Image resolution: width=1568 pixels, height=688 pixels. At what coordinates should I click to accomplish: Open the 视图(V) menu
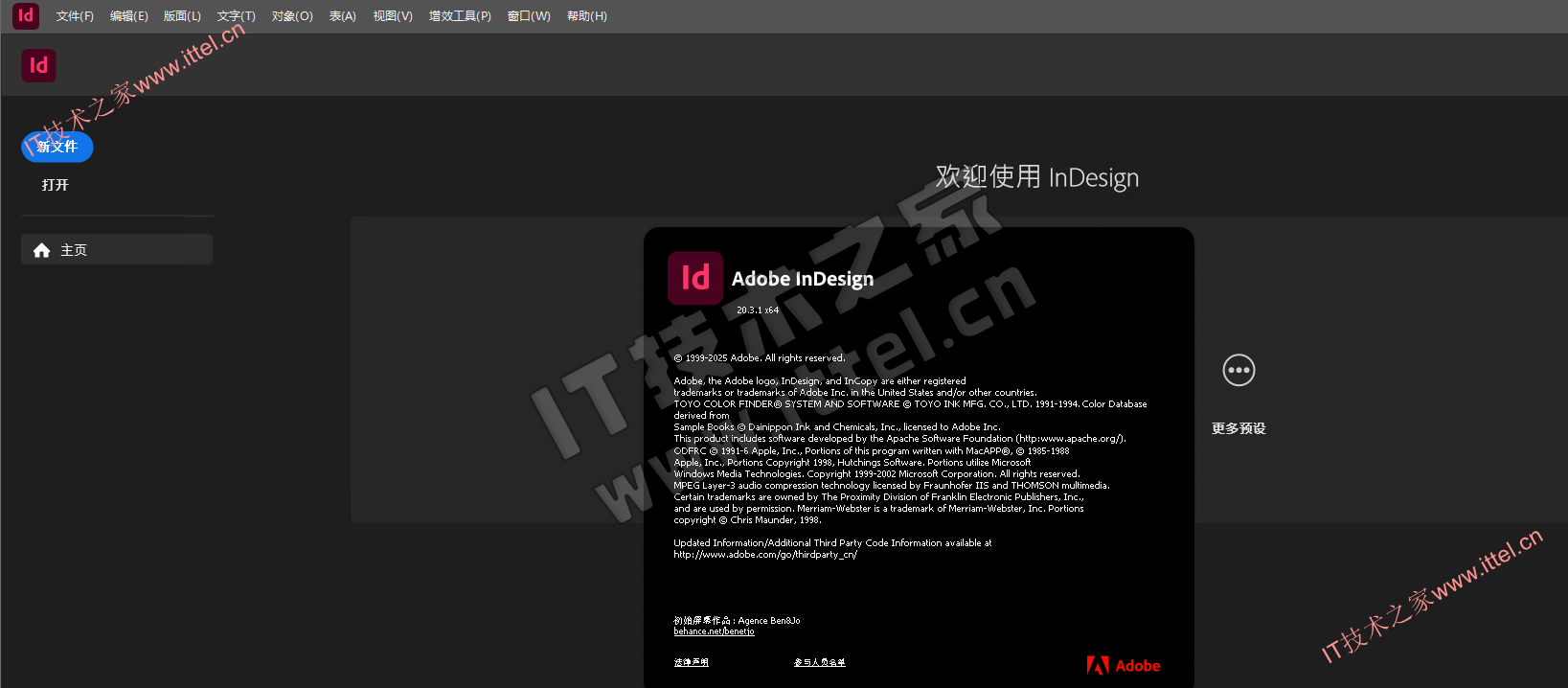pyautogui.click(x=393, y=16)
